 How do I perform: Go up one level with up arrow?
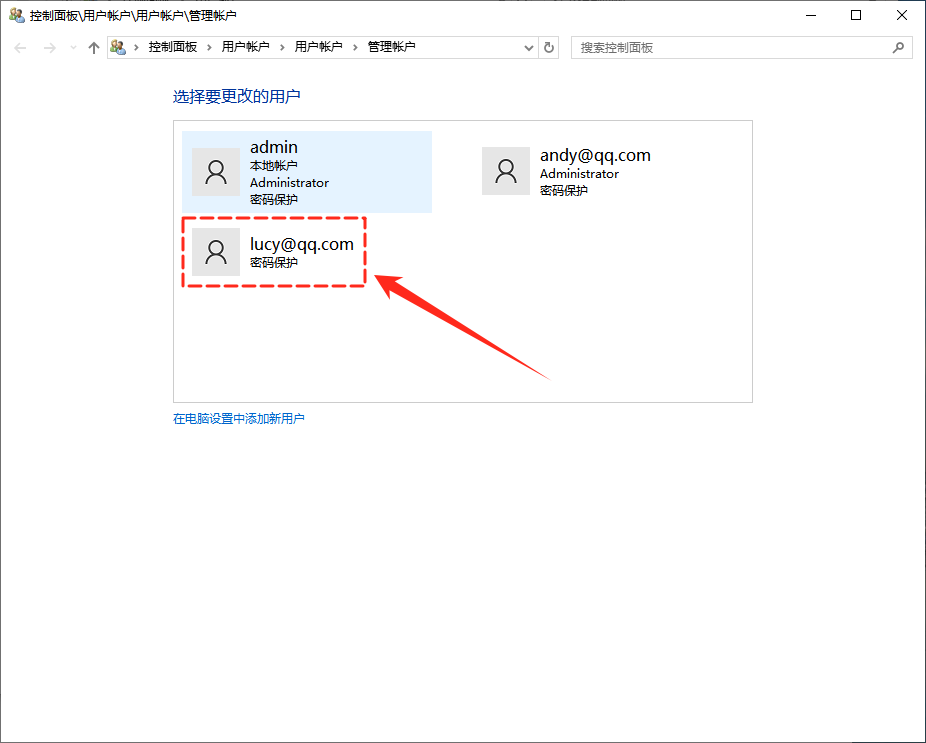pos(94,48)
